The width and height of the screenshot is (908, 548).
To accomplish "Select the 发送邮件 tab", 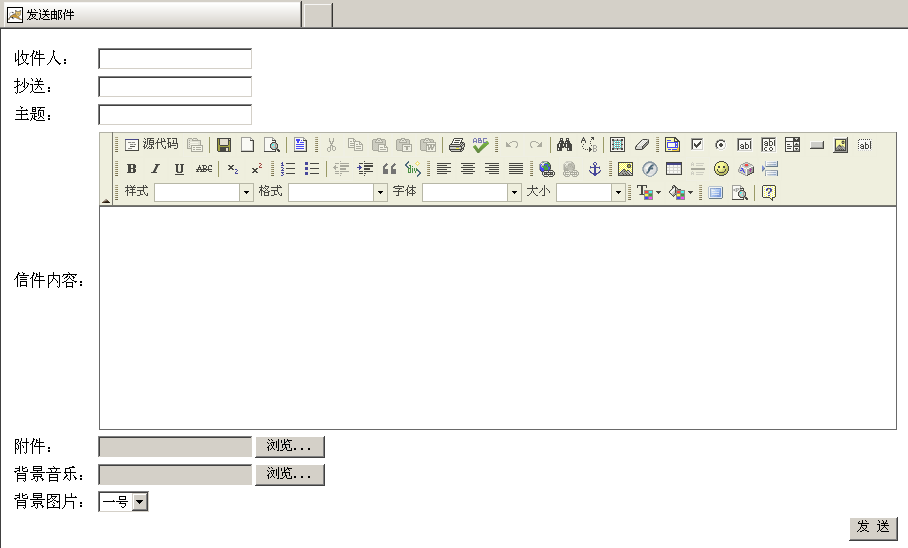I will 150,14.
